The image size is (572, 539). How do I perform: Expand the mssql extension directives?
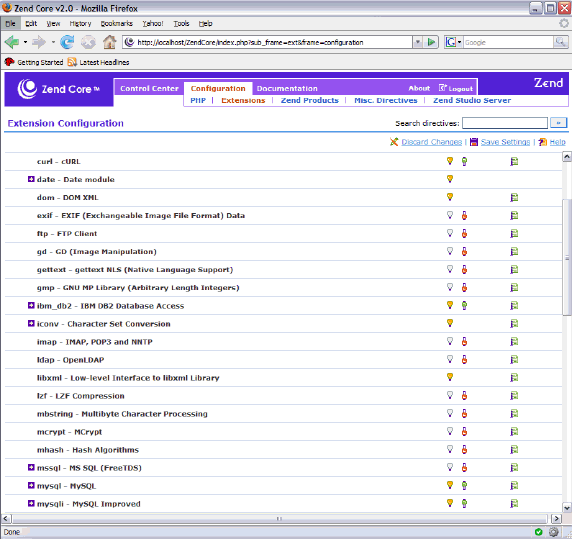click(31, 467)
